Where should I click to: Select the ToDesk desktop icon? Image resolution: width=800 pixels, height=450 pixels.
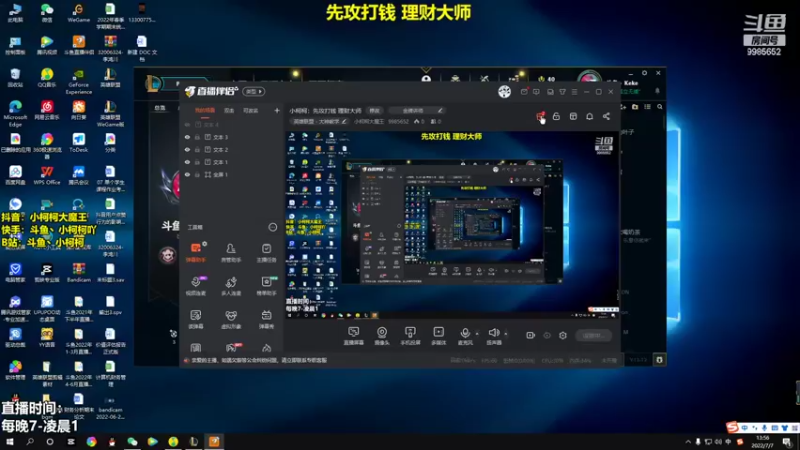(79, 142)
